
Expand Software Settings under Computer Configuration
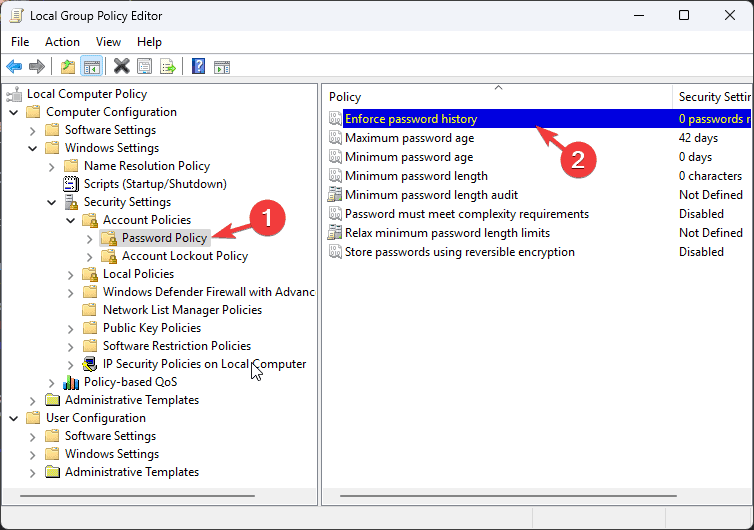pos(33,130)
